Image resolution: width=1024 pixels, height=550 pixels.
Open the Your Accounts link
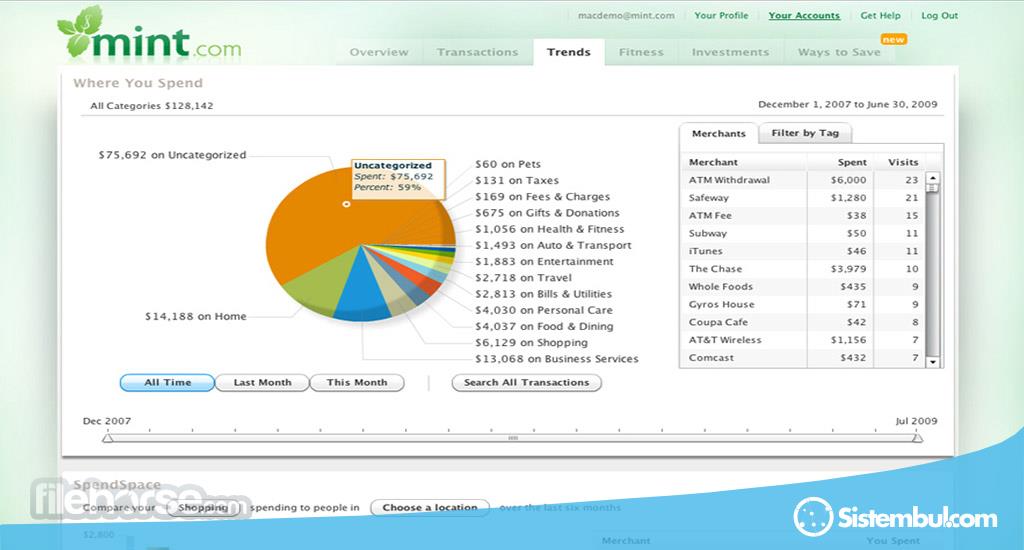point(804,16)
